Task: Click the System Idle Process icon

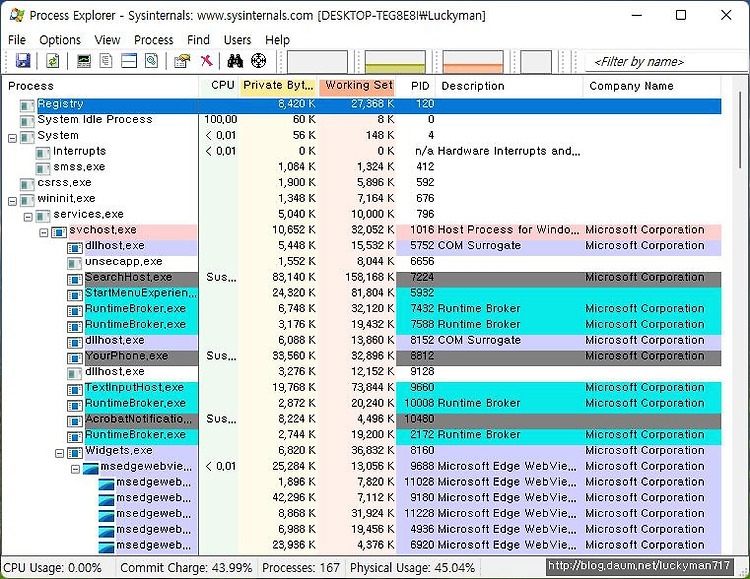Action: [x=27, y=121]
